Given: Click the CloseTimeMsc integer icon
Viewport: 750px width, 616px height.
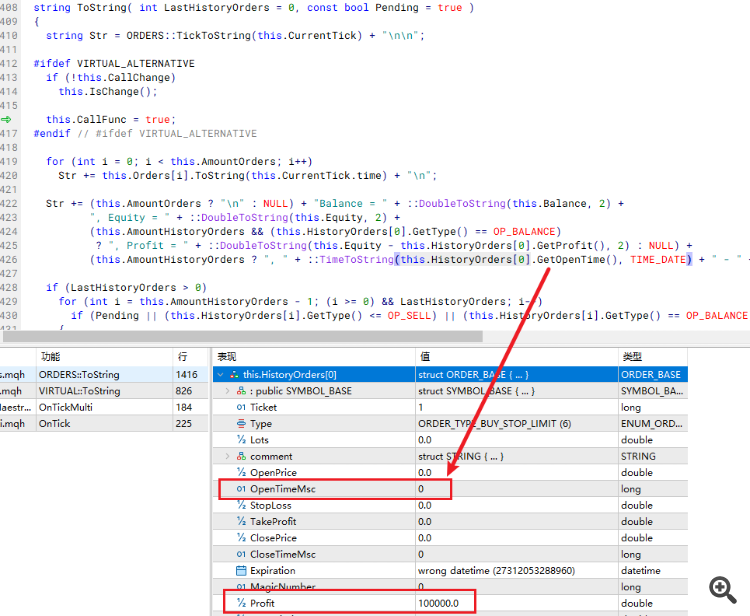Looking at the screenshot, I should point(241,554).
